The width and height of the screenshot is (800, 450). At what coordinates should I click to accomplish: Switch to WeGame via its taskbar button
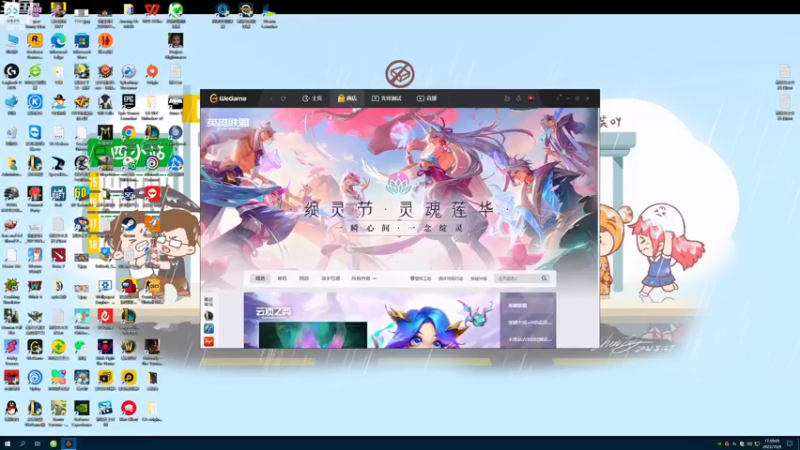click(x=69, y=443)
